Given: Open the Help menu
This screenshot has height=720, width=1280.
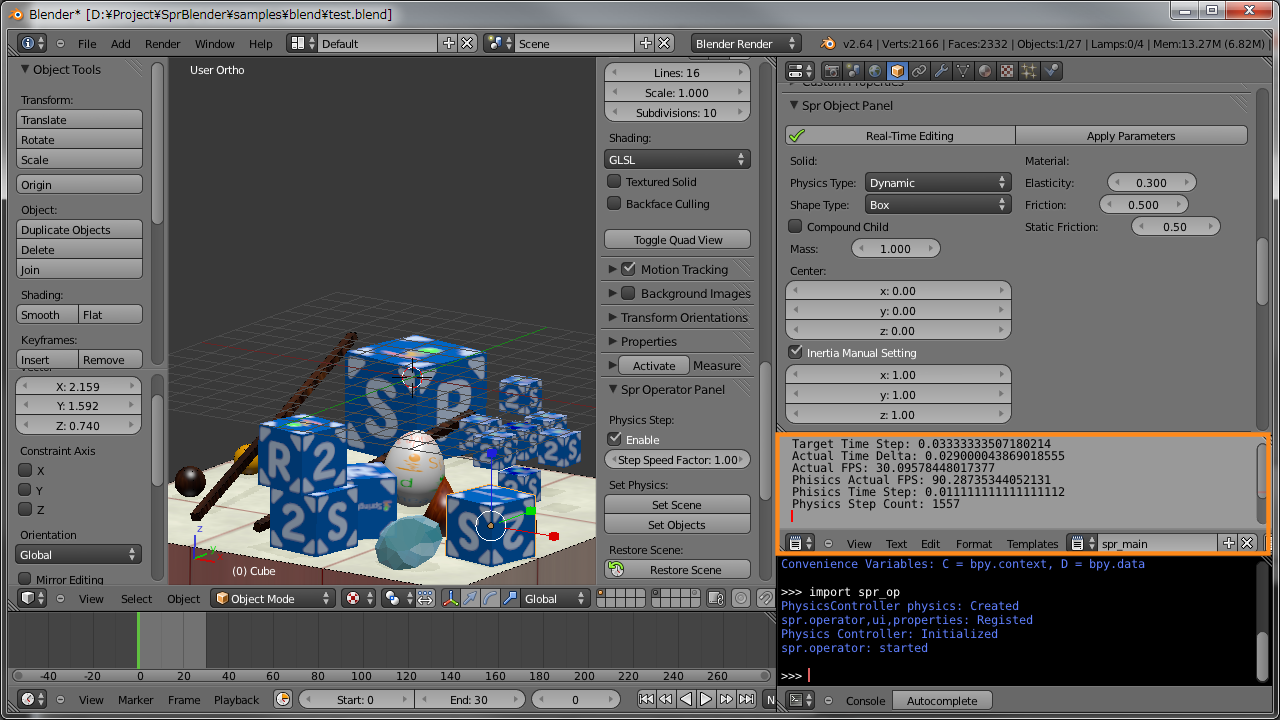Looking at the screenshot, I should [261, 44].
